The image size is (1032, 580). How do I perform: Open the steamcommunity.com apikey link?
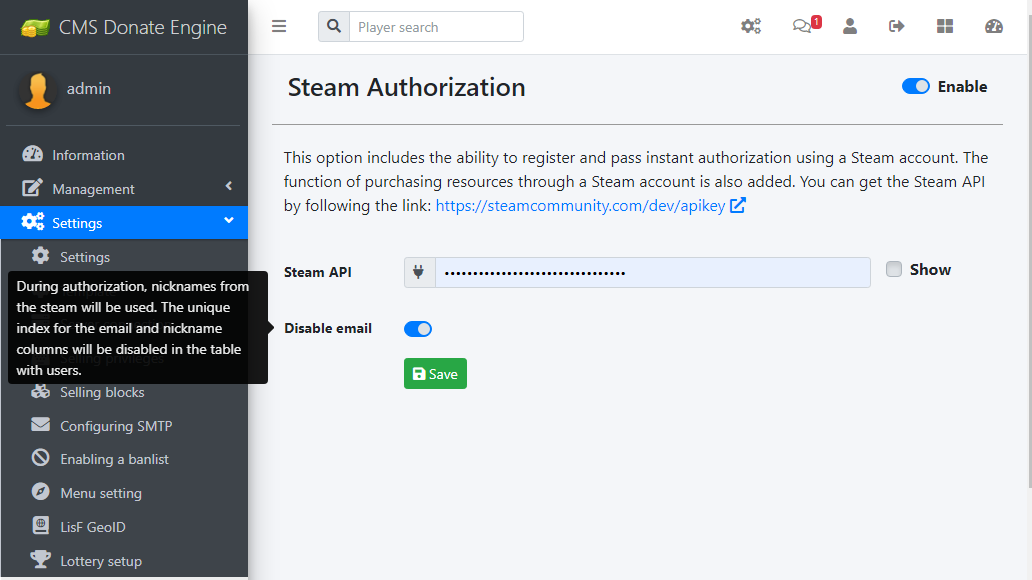point(581,206)
